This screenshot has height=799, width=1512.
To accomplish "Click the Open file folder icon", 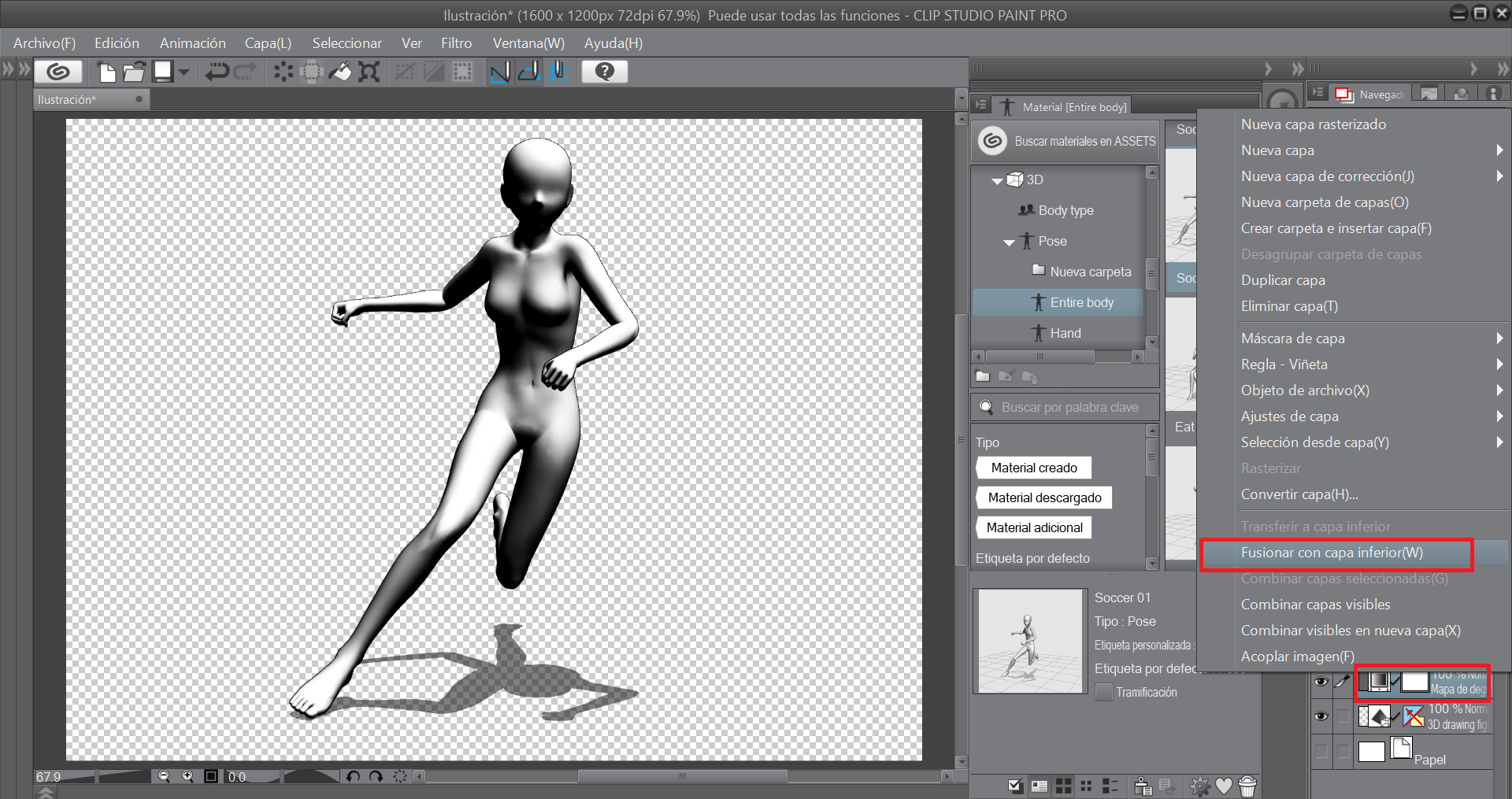I will point(134,72).
